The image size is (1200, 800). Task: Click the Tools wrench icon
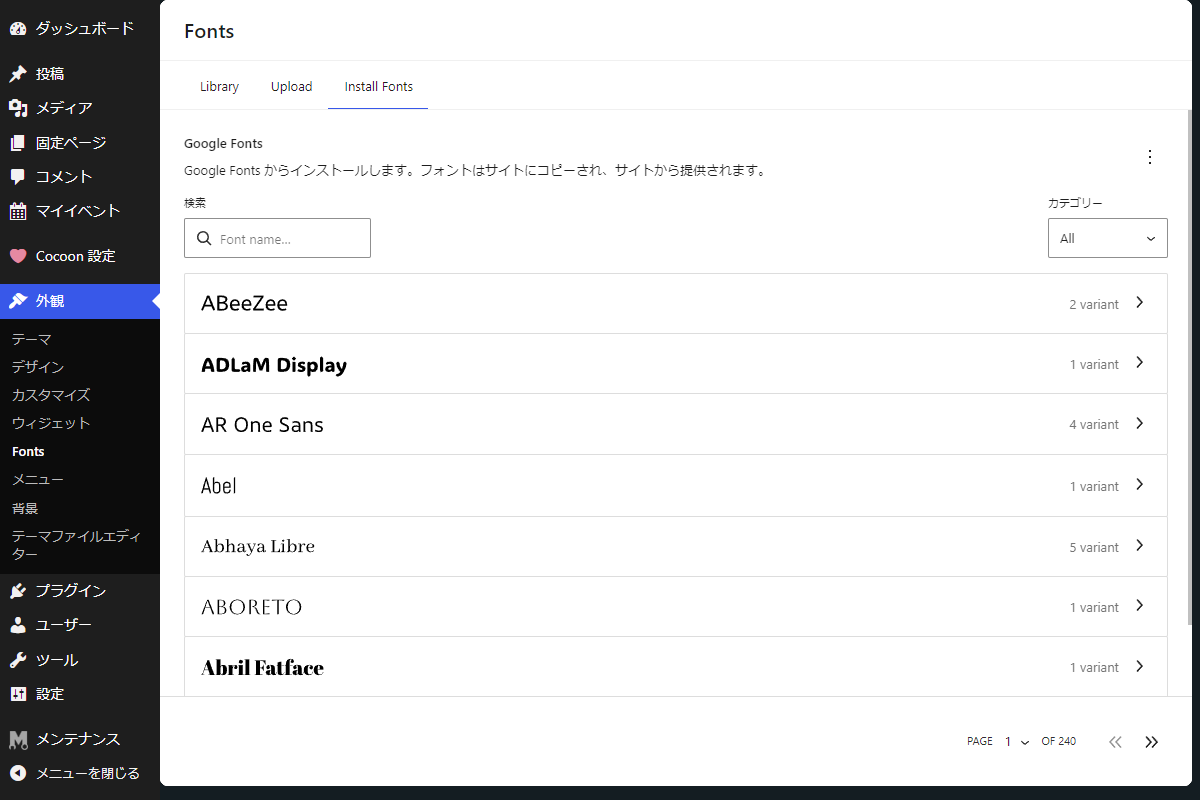[x=18, y=660]
